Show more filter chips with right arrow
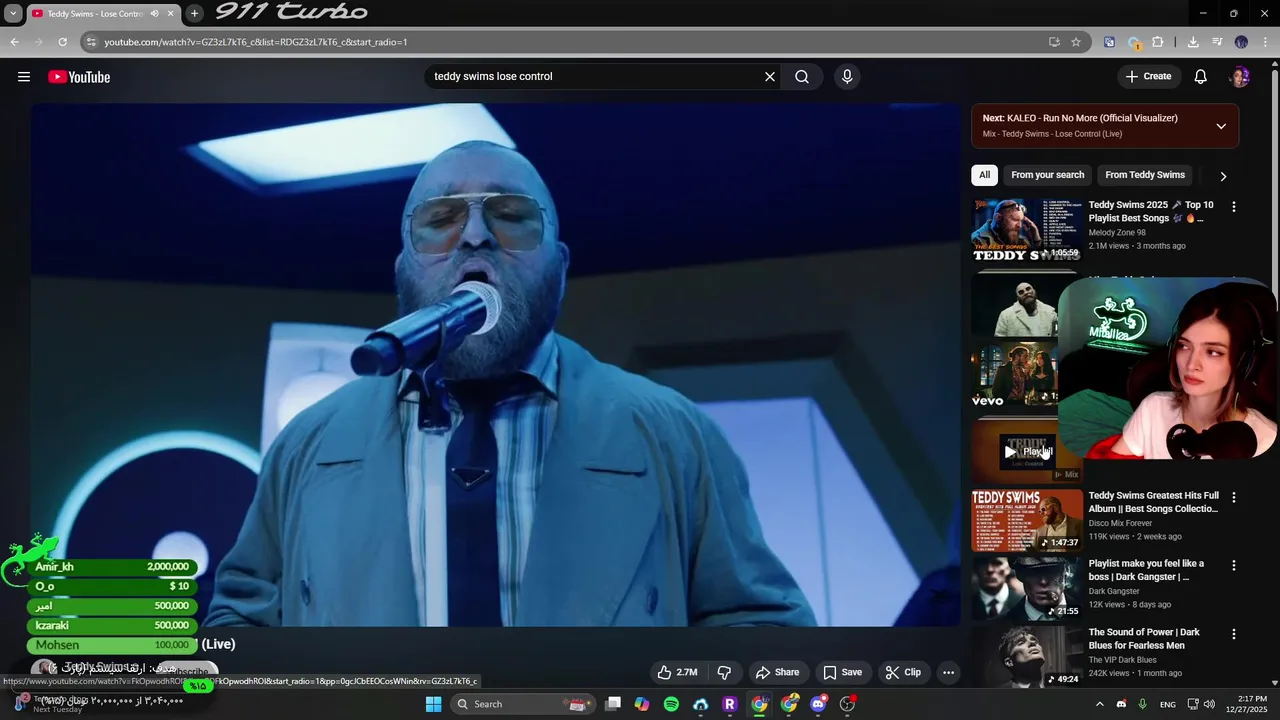Viewport: 1280px width, 720px height. tap(1223, 176)
